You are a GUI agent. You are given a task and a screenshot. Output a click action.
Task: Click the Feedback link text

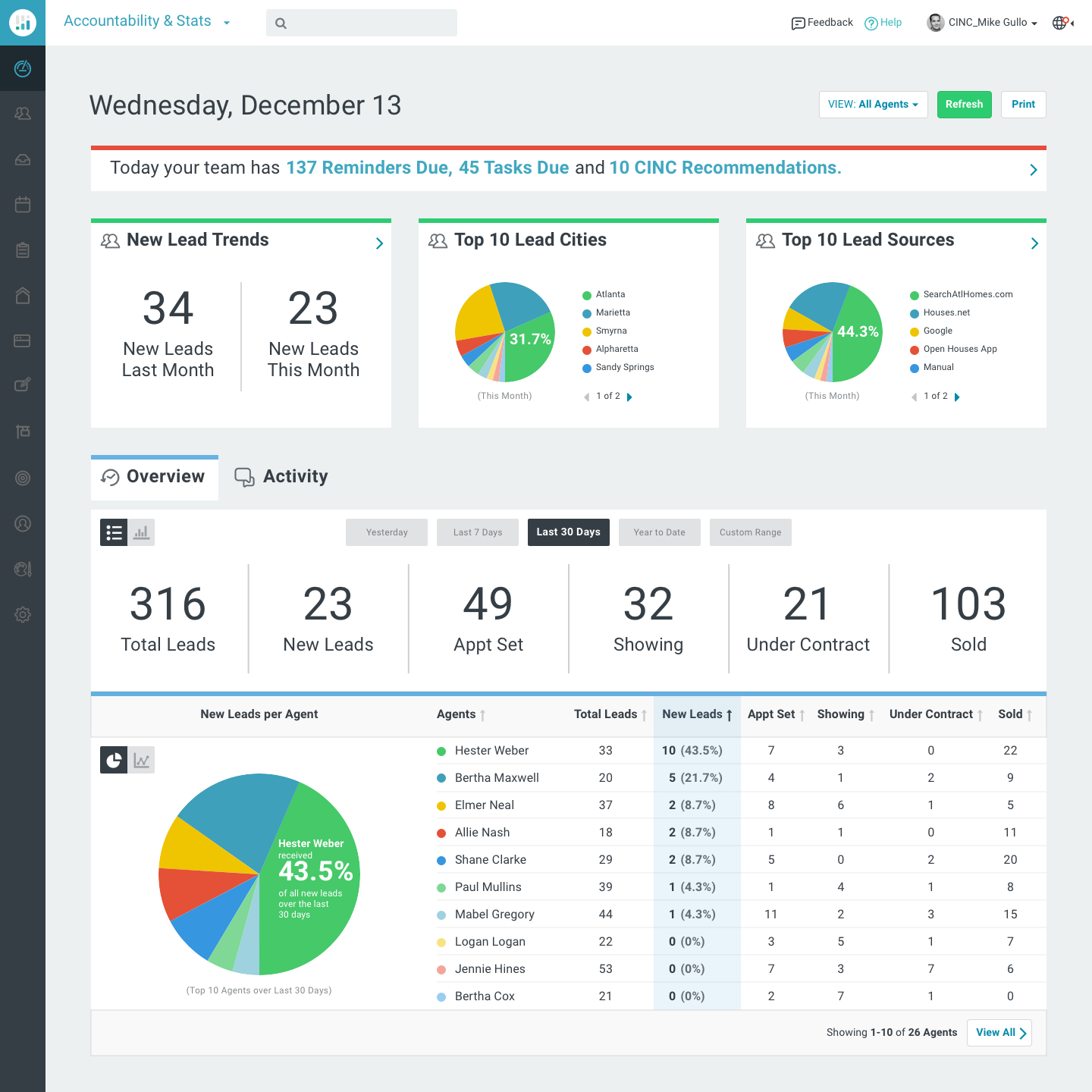[830, 23]
